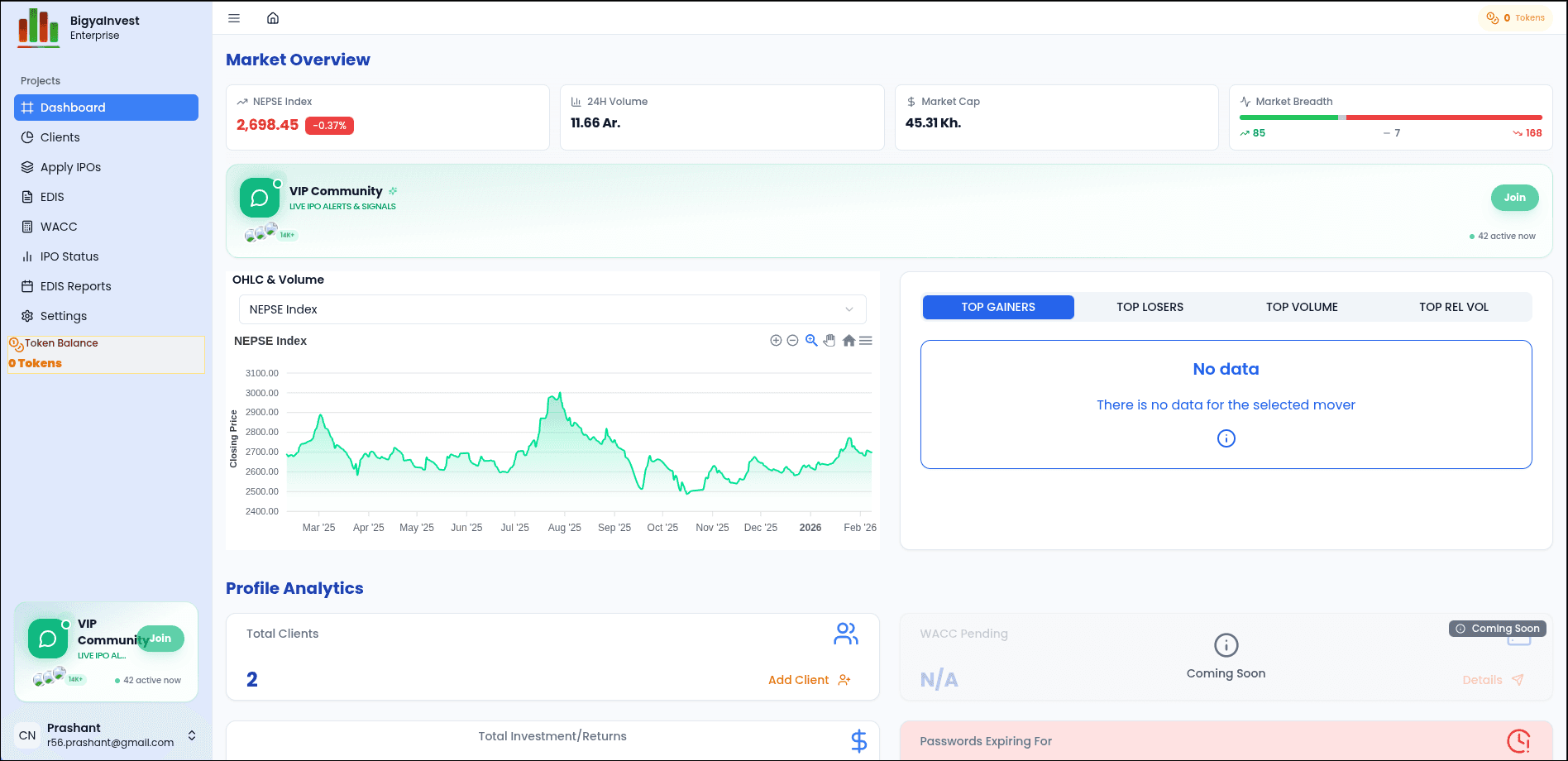The width and height of the screenshot is (1568, 761).
Task: Activate the pan tool on the chart
Action: tap(829, 340)
